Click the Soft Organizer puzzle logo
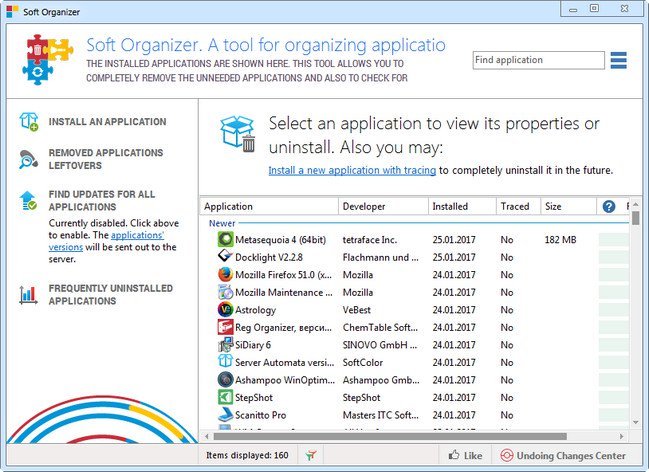Image resolution: width=649 pixels, height=472 pixels. click(x=48, y=59)
